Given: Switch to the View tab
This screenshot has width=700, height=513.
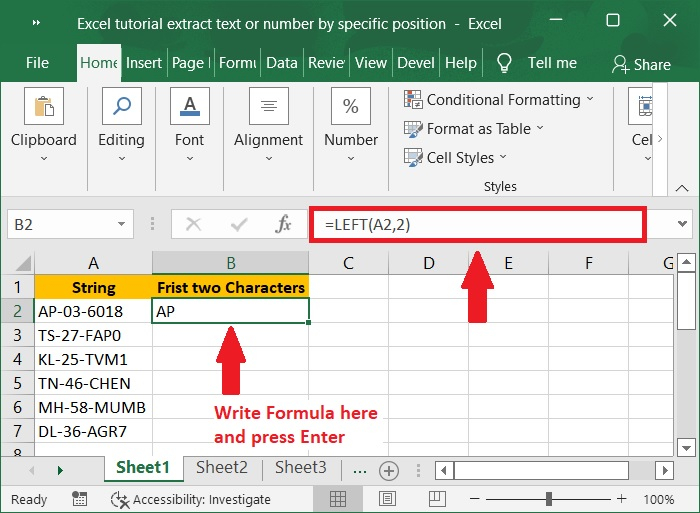Looking at the screenshot, I should [x=371, y=63].
